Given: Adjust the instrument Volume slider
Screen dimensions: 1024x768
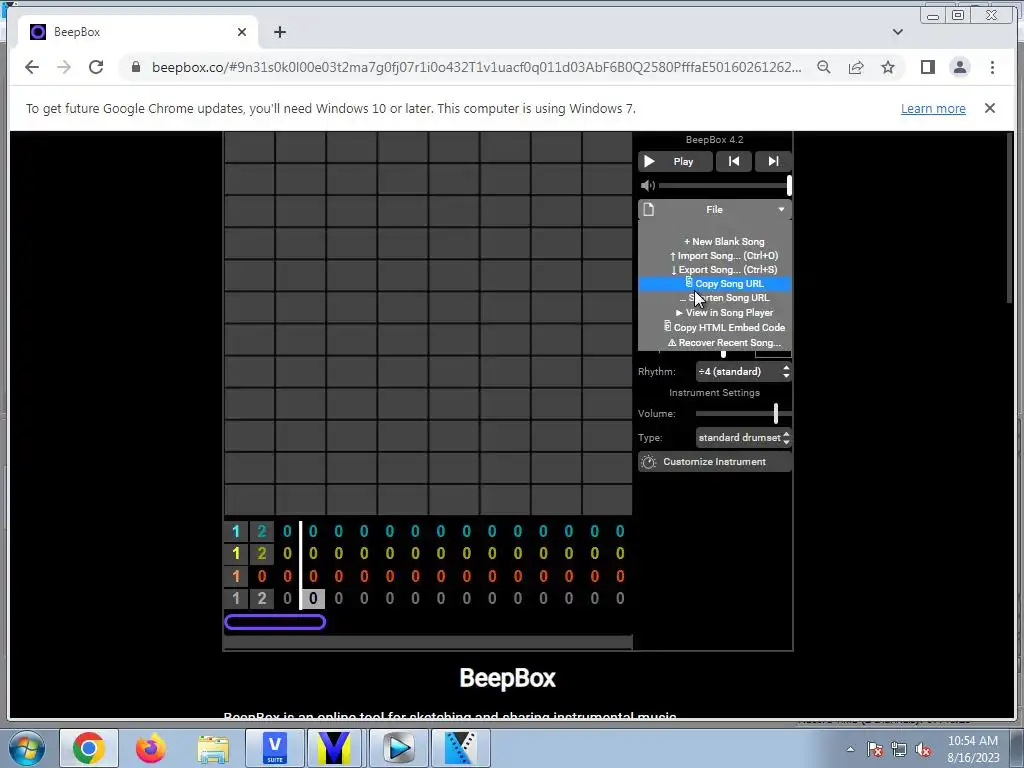Looking at the screenshot, I should pyautogui.click(x=744, y=413).
